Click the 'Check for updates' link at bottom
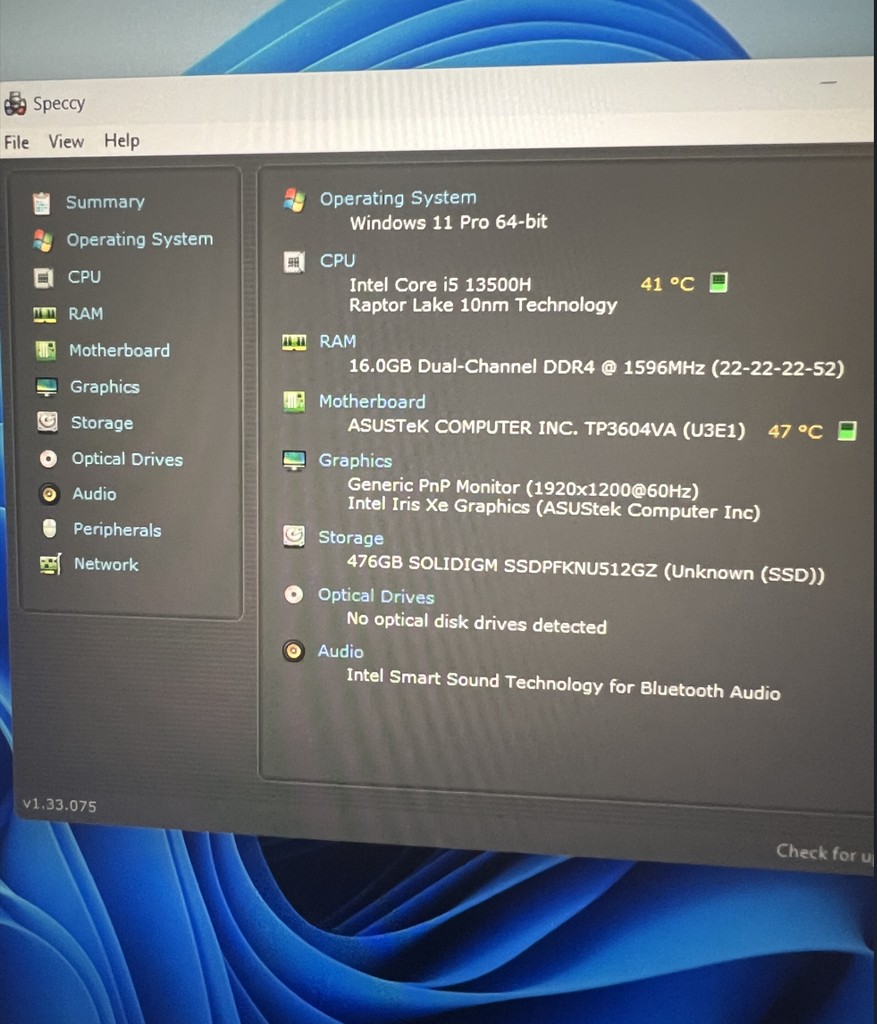The width and height of the screenshot is (877, 1024). 825,853
